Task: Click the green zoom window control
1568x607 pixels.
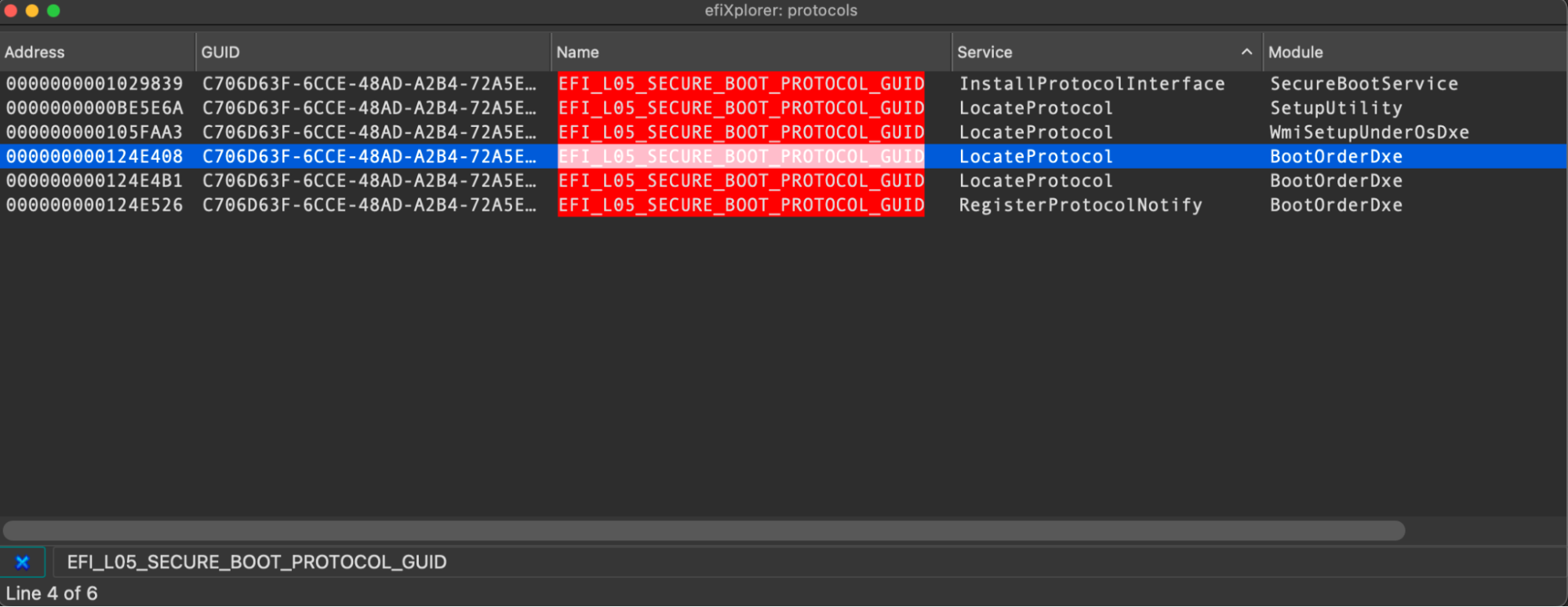Action: (x=53, y=11)
